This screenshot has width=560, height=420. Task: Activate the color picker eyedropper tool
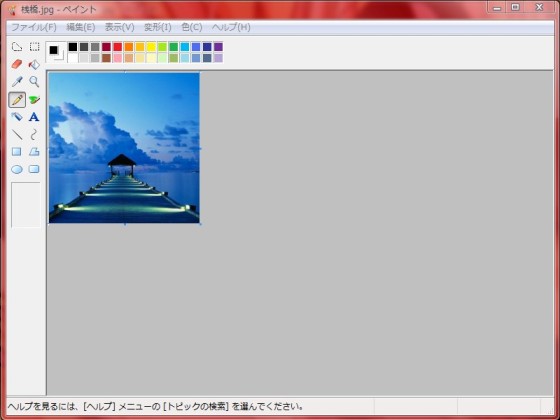coord(17,82)
